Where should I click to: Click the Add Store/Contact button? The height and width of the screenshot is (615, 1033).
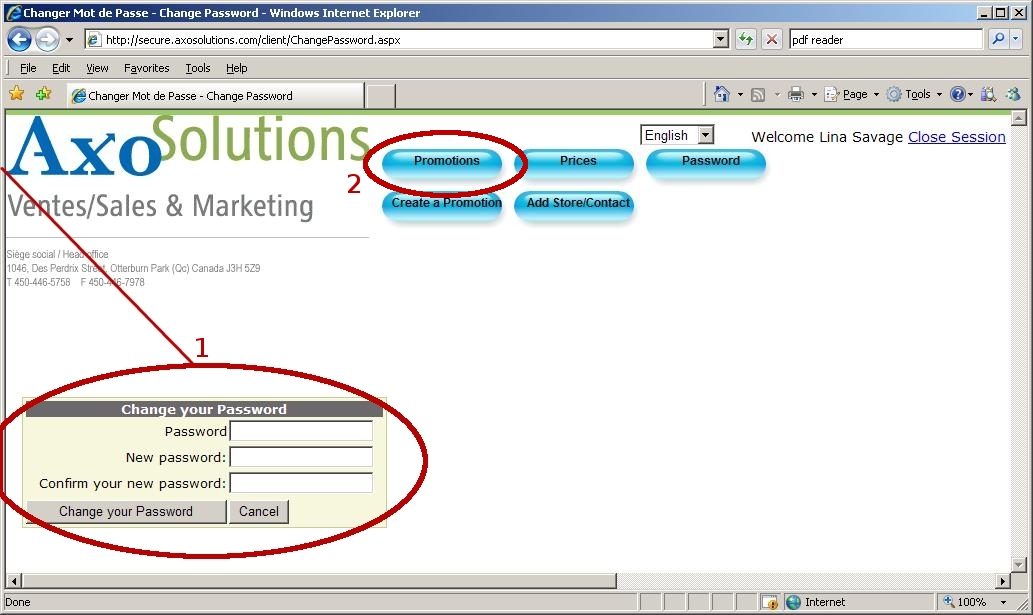tap(574, 205)
